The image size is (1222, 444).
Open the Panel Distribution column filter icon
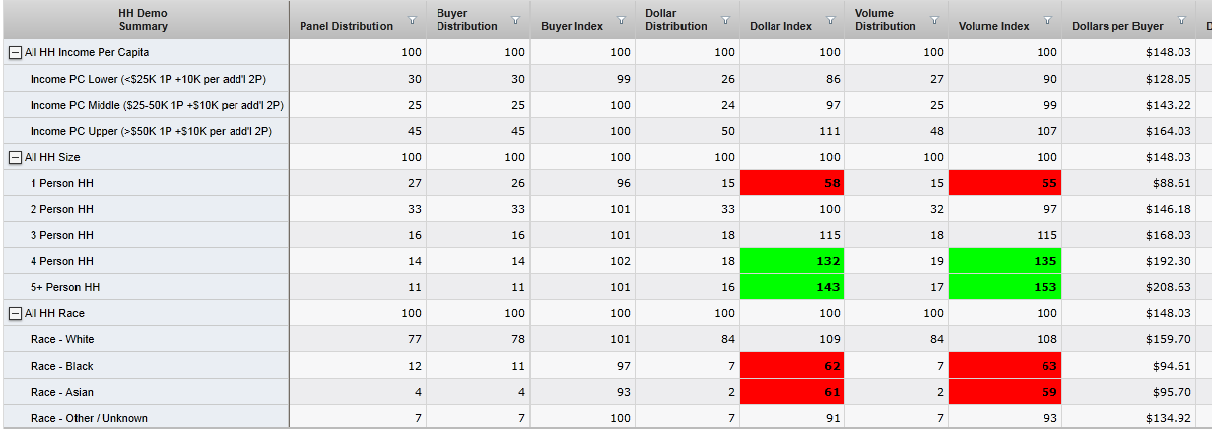(412, 20)
